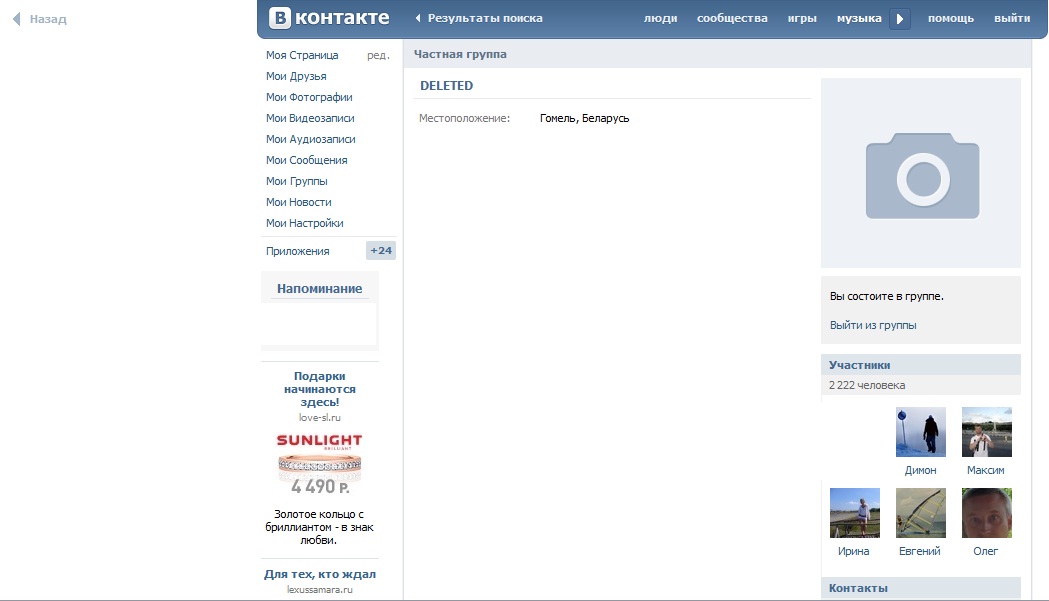
Task: Click Выйти из группы link
Action: coord(873,325)
